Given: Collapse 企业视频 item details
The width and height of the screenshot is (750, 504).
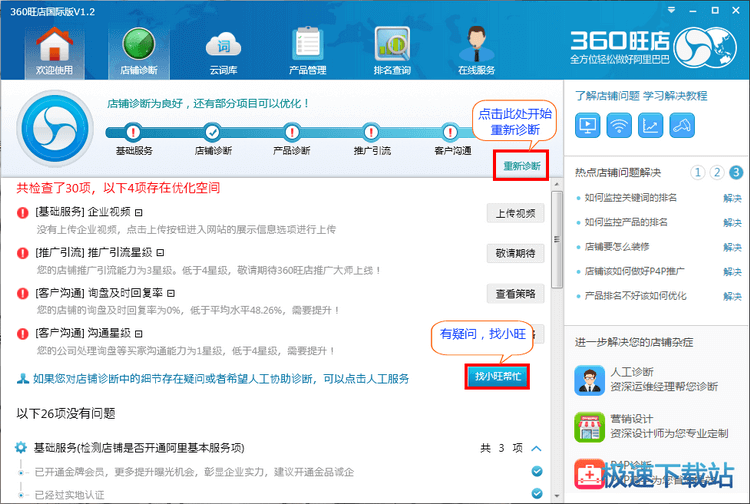Looking at the screenshot, I should tap(138, 212).
